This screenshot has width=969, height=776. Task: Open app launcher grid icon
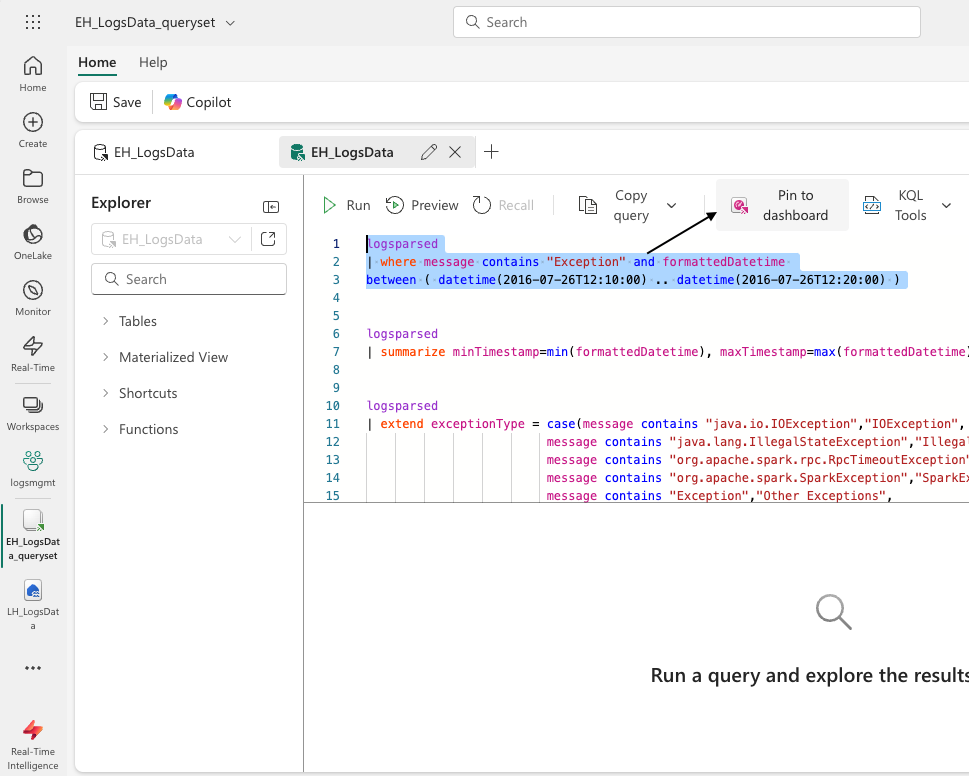point(33,23)
